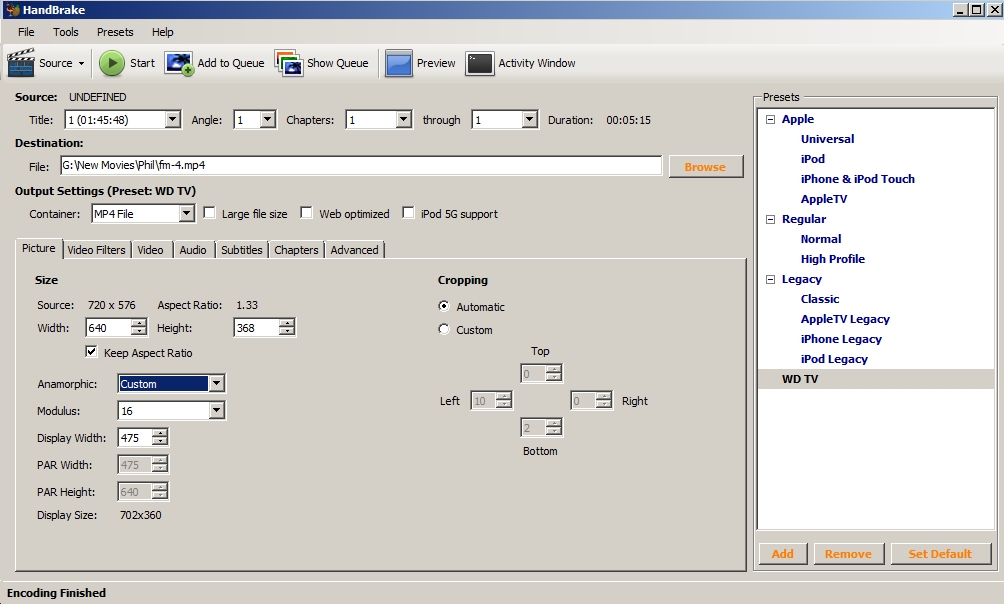Select the High Profile preset
The height and width of the screenshot is (604, 1004).
point(832,259)
